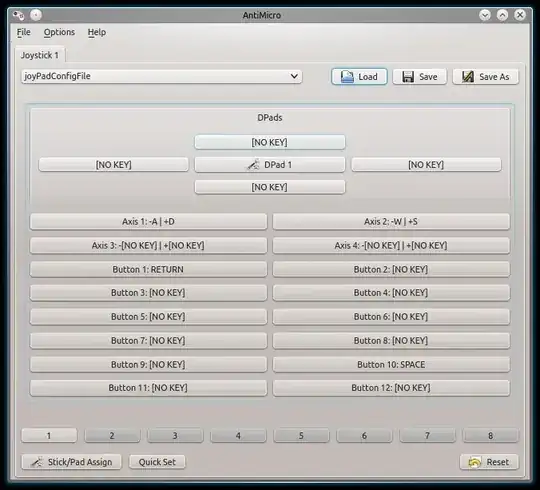Open the Options menu
Screen dimensions: 540x490
[x=59, y=32]
